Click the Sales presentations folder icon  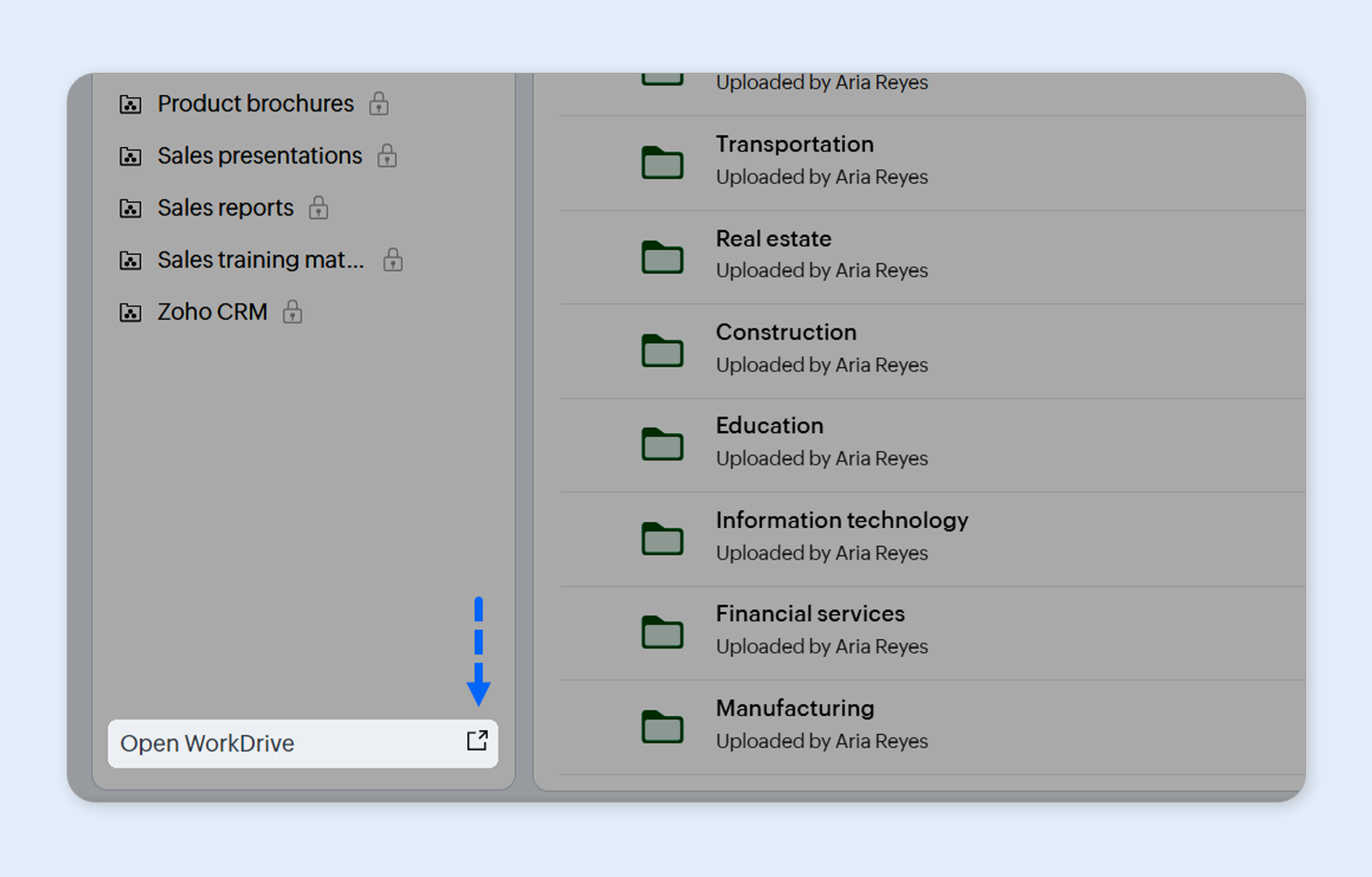pyautogui.click(x=130, y=157)
